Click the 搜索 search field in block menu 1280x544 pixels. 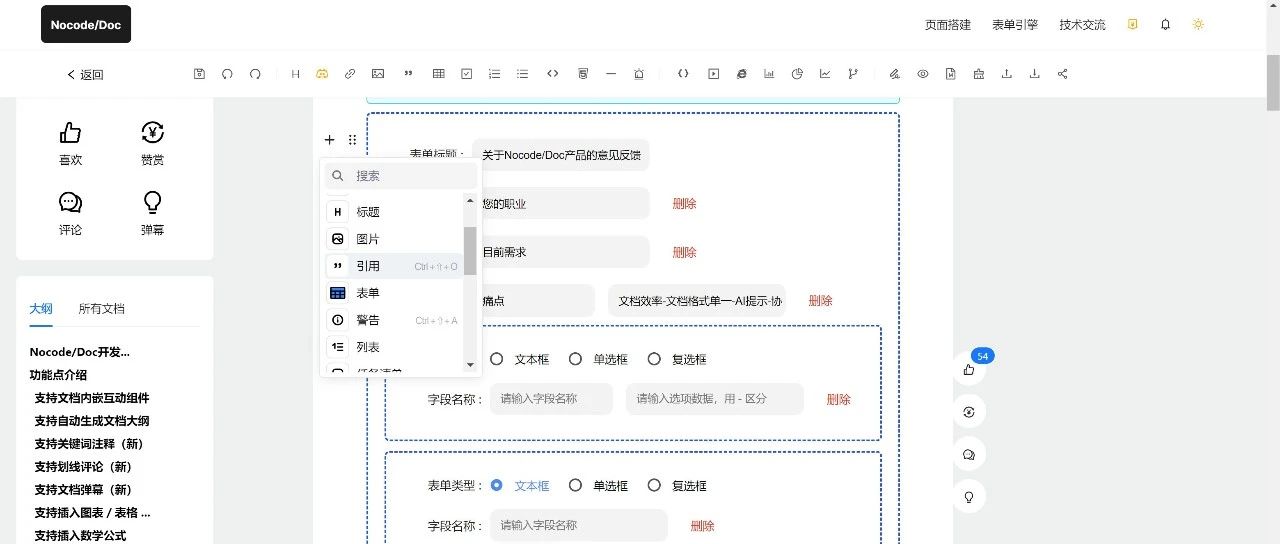(401, 175)
